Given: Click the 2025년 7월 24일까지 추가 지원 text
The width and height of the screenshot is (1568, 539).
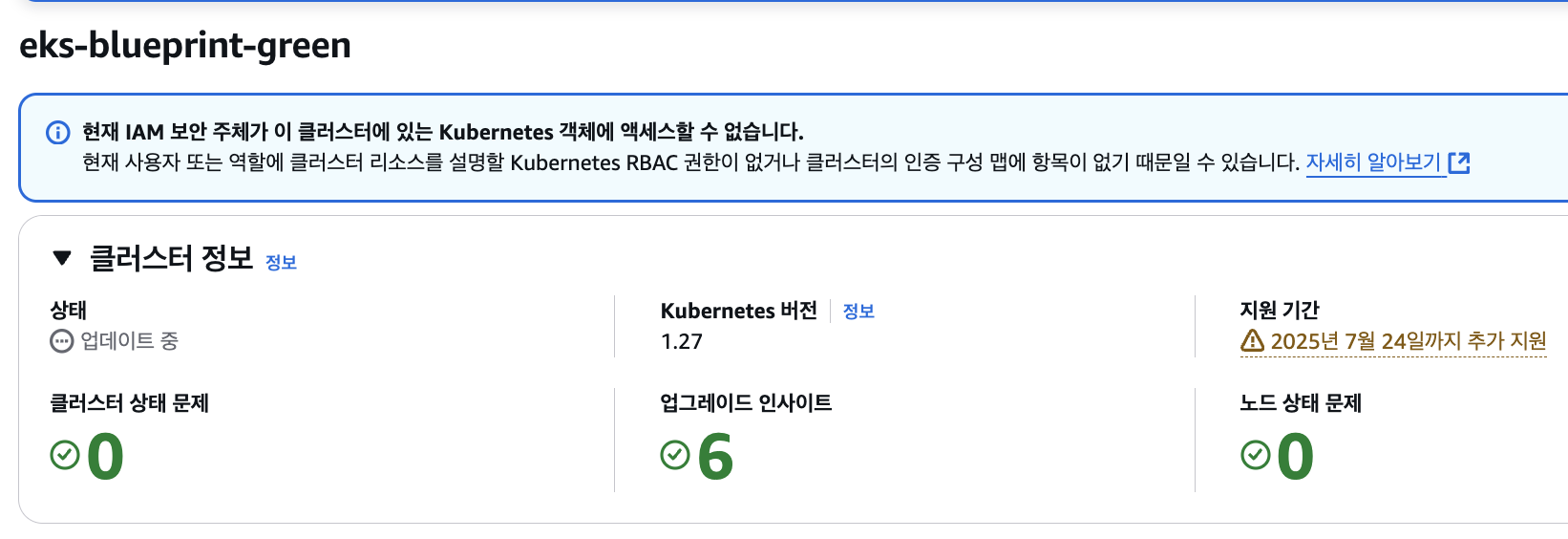Looking at the screenshot, I should pyautogui.click(x=1409, y=341).
